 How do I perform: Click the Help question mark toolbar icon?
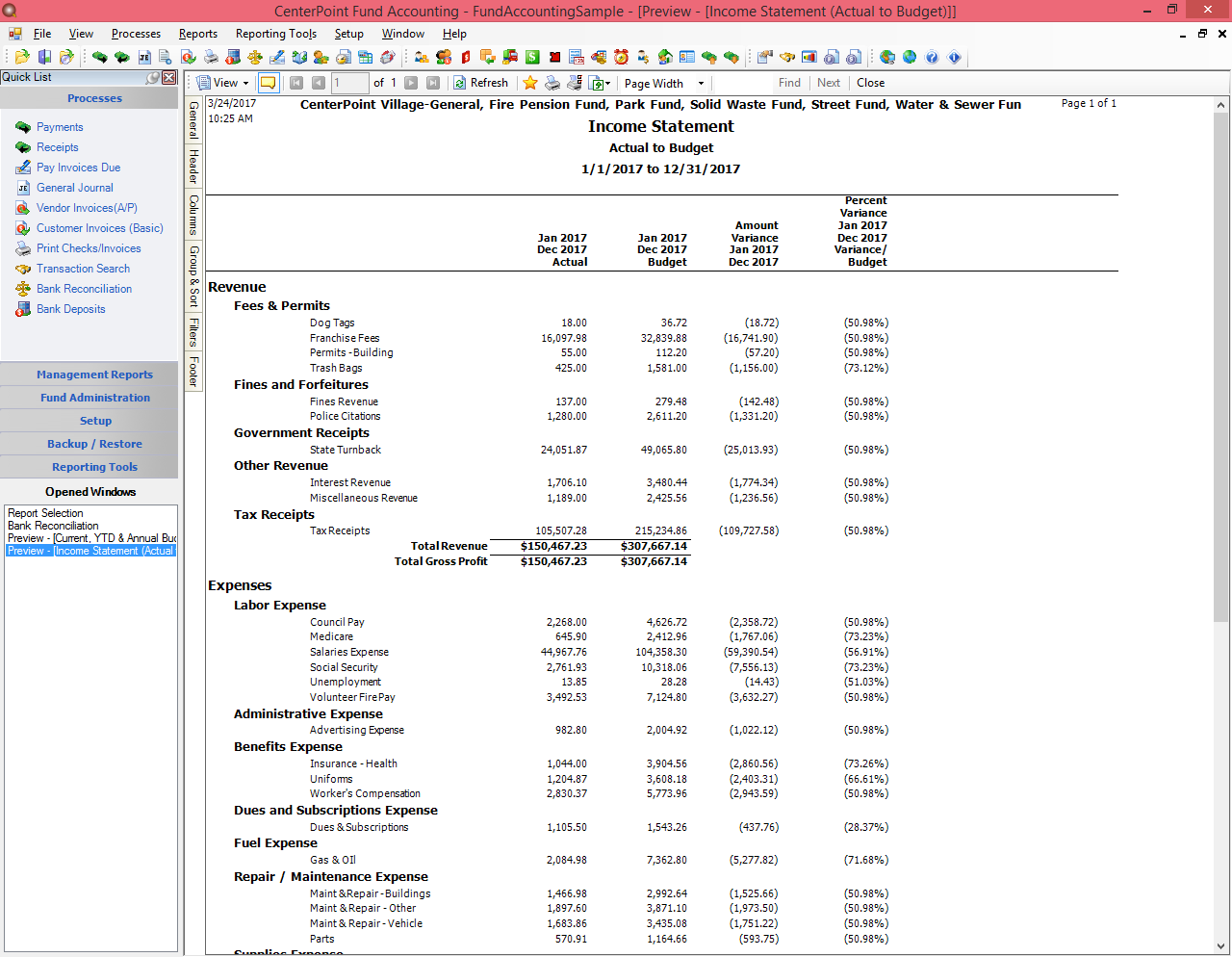pyautogui.click(x=932, y=58)
